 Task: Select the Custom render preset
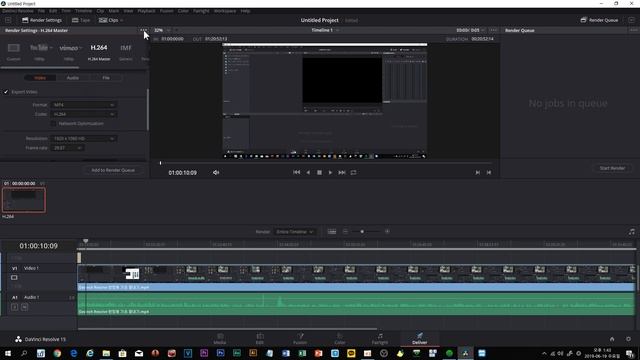click(x=13, y=51)
